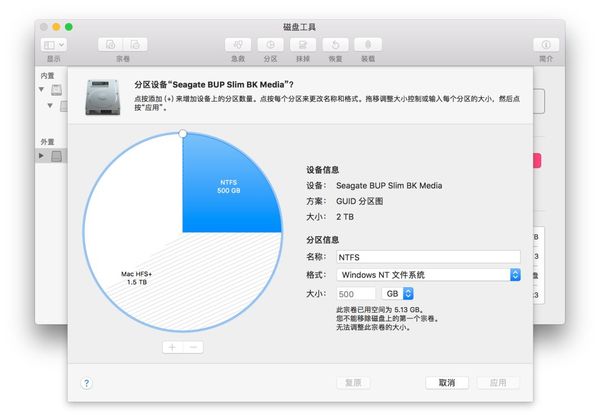Click the 外置 sidebar section header

point(47,142)
